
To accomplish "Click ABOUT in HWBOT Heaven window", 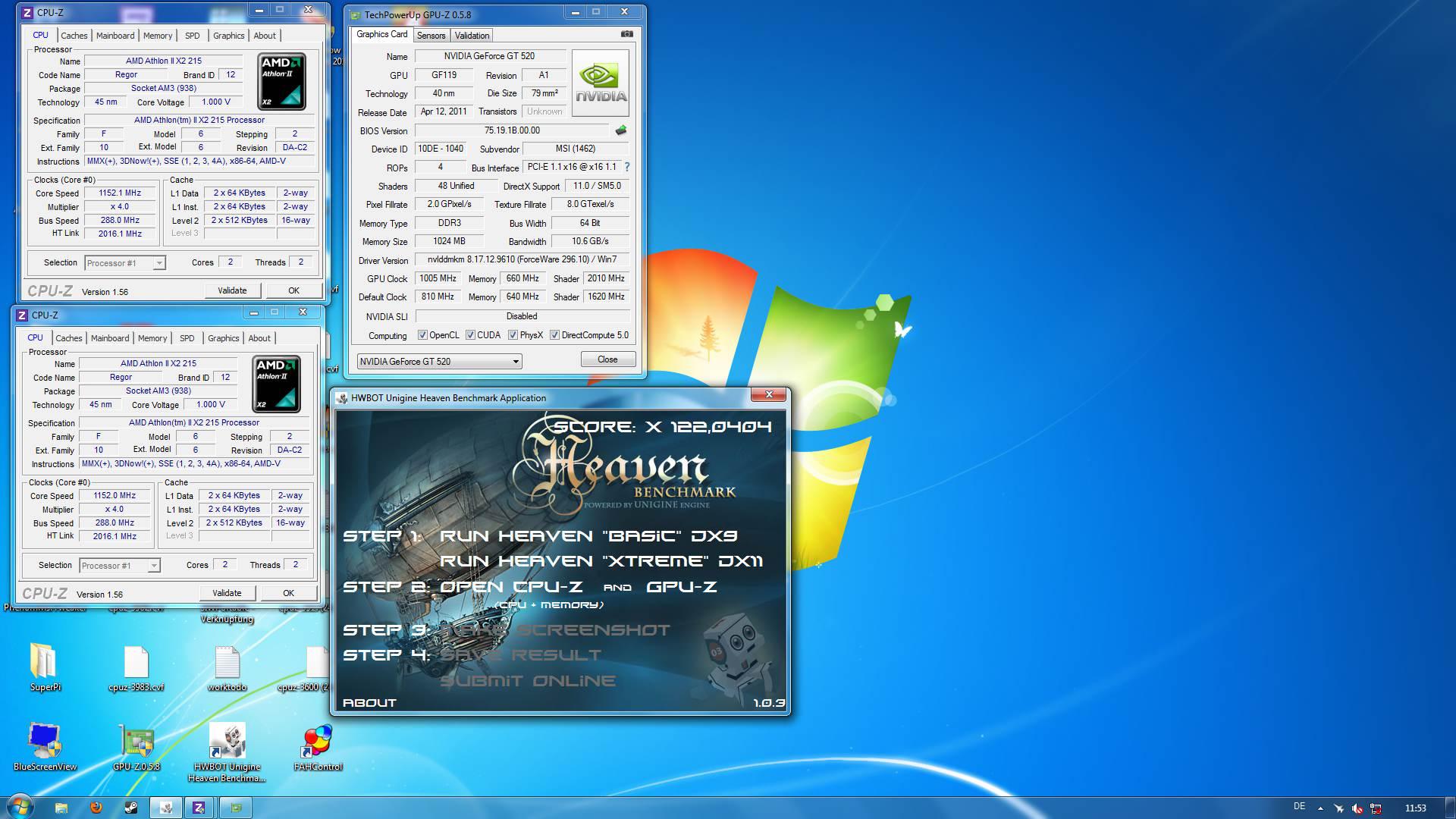I will coord(369,703).
